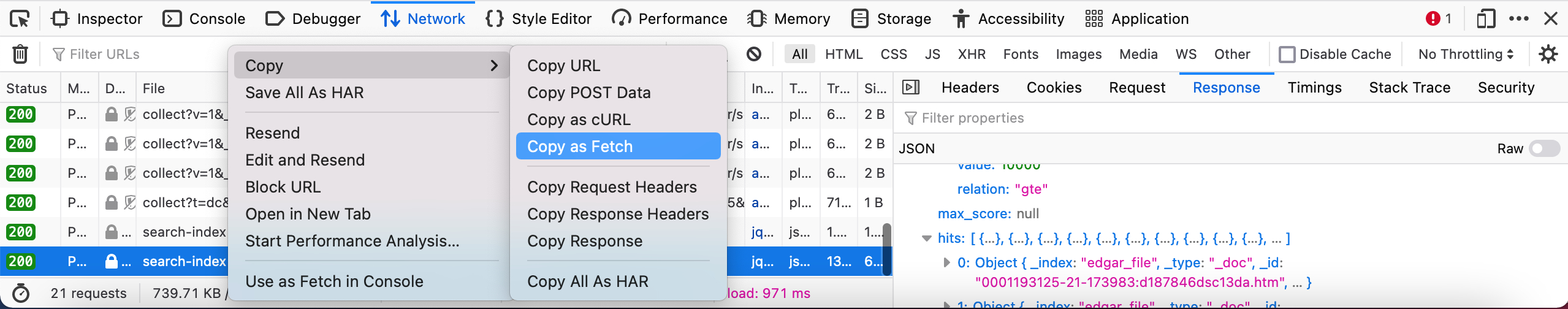Viewport: 1568px width, 309px height.
Task: Expand the 0: Object hit entry
Action: click(947, 263)
